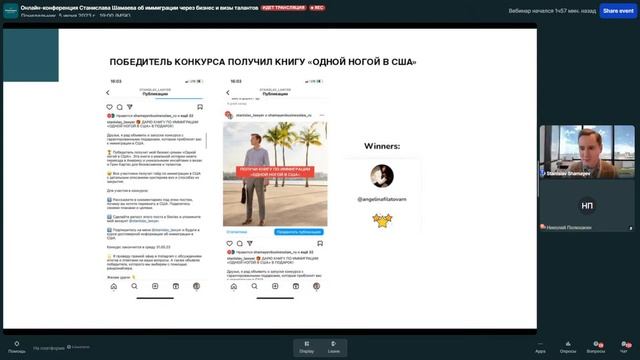This screenshot has width=640, height=360.
Task: Click bookmark icon below photo in right phone
Action: pos(320,243)
